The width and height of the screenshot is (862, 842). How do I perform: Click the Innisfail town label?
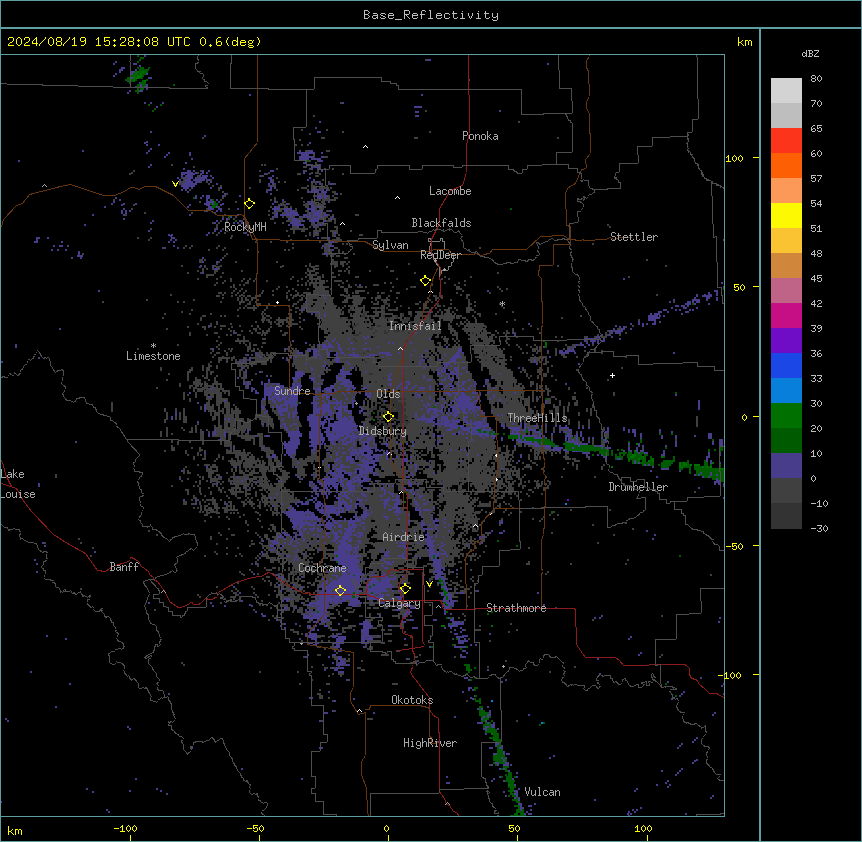415,326
